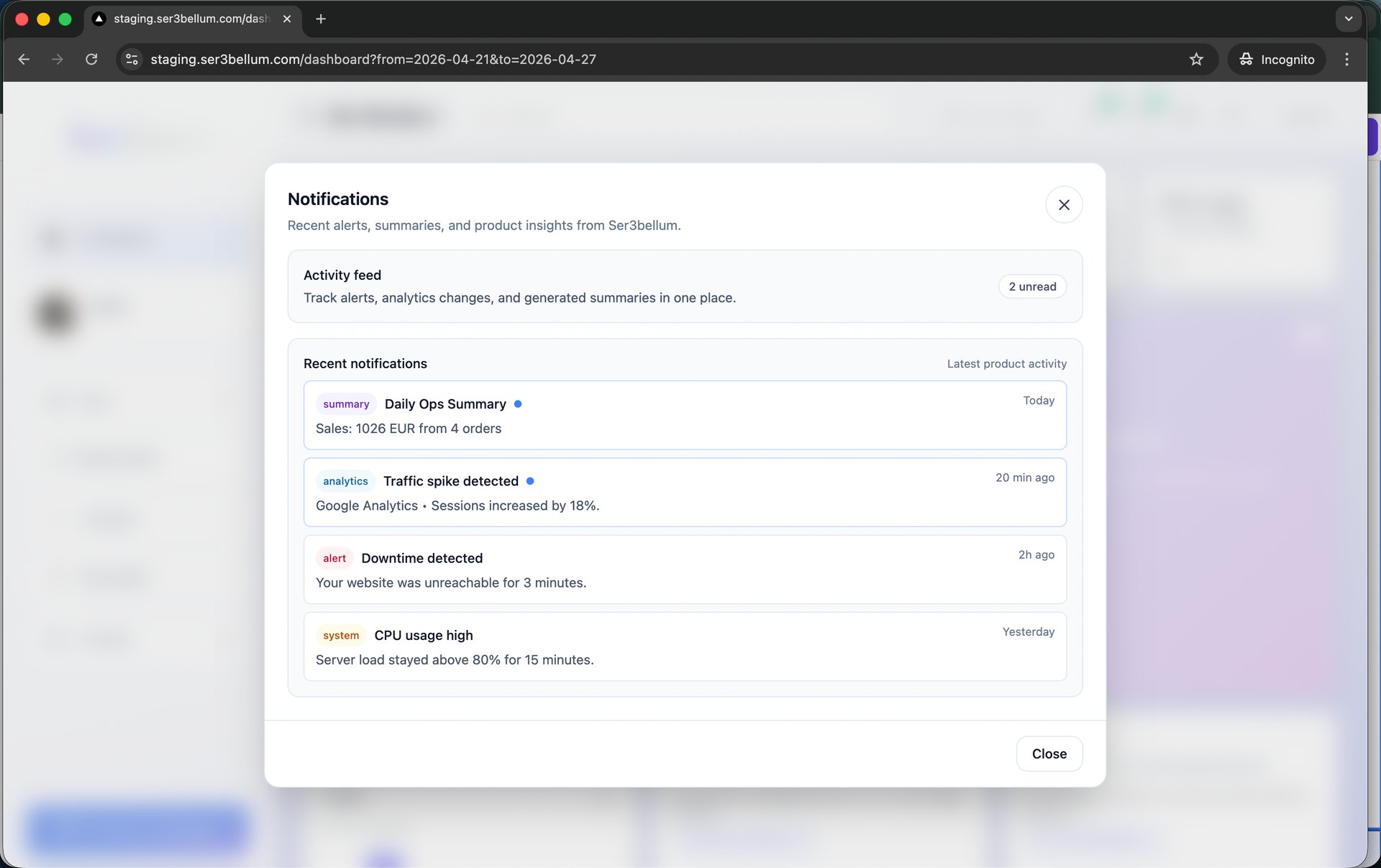Click the red alert tag label
Viewport: 1381px width, 868px height.
click(x=334, y=558)
